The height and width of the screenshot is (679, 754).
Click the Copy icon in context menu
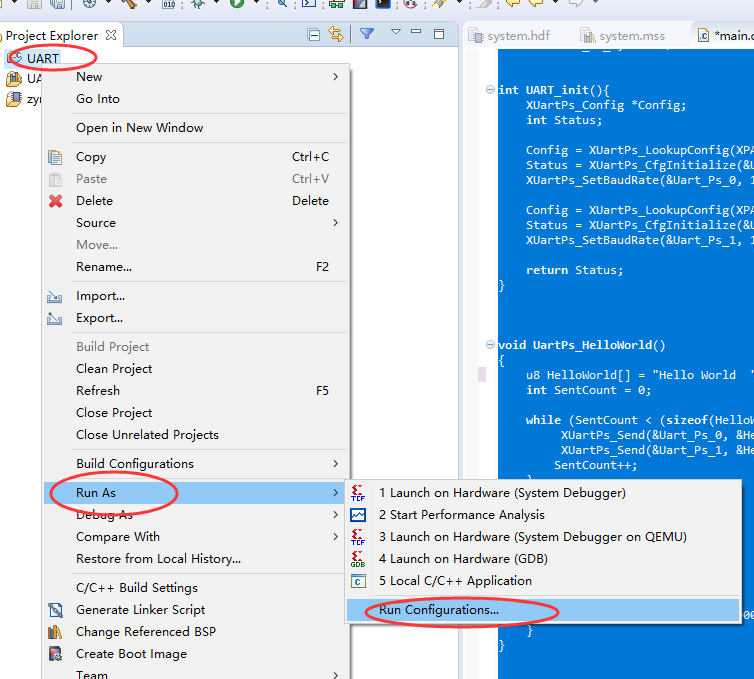click(x=55, y=157)
